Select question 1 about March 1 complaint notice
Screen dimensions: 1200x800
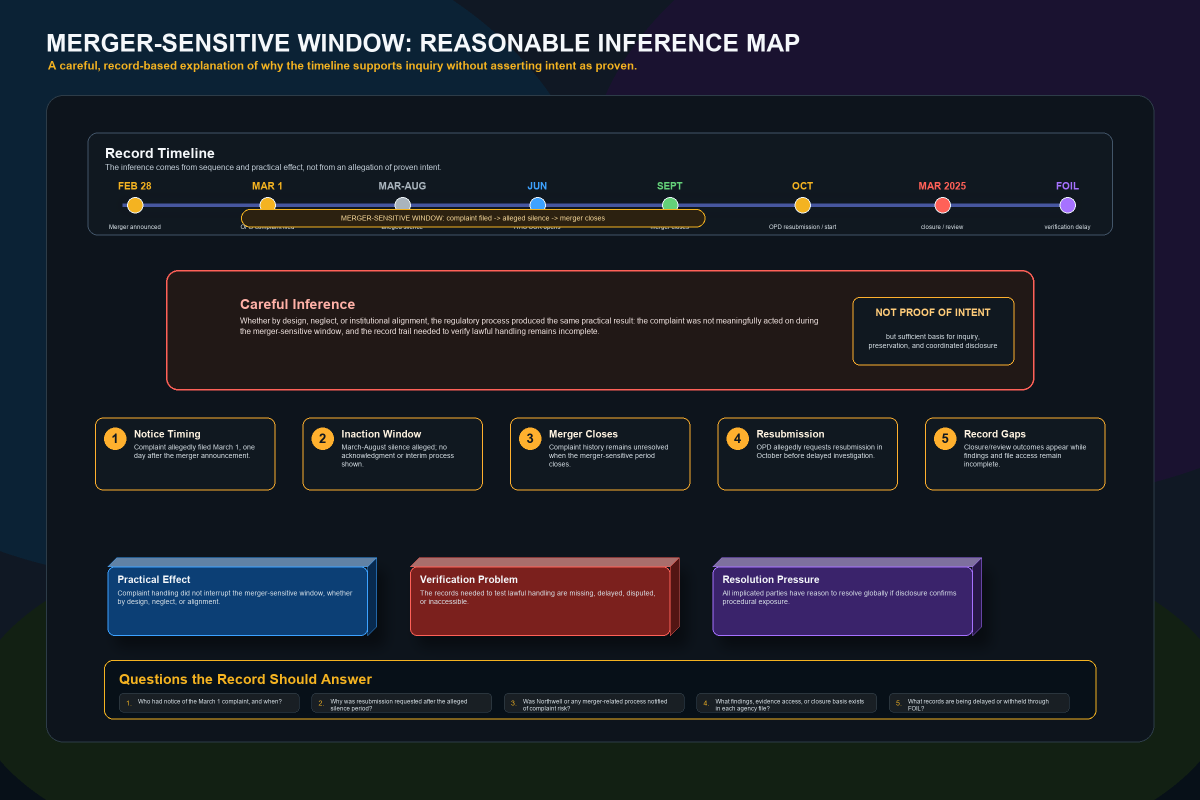point(209,703)
